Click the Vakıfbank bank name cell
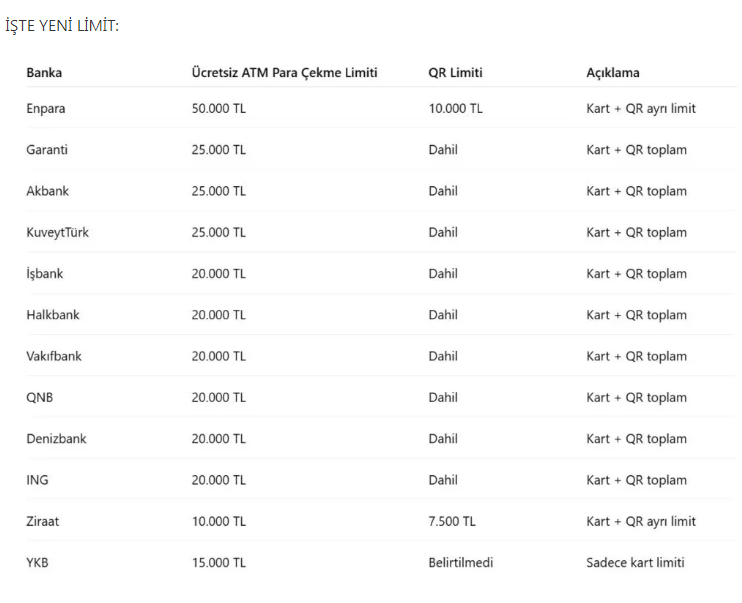The height and width of the screenshot is (603, 742). tap(54, 356)
